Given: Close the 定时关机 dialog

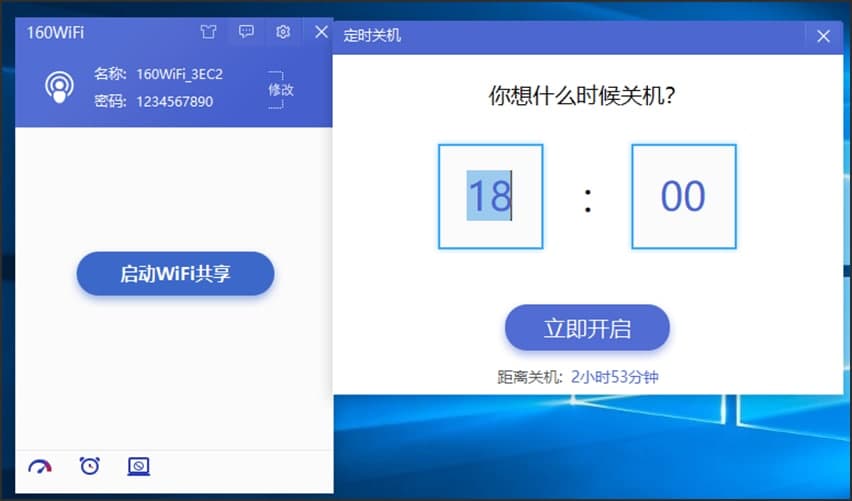Looking at the screenshot, I should click(823, 36).
